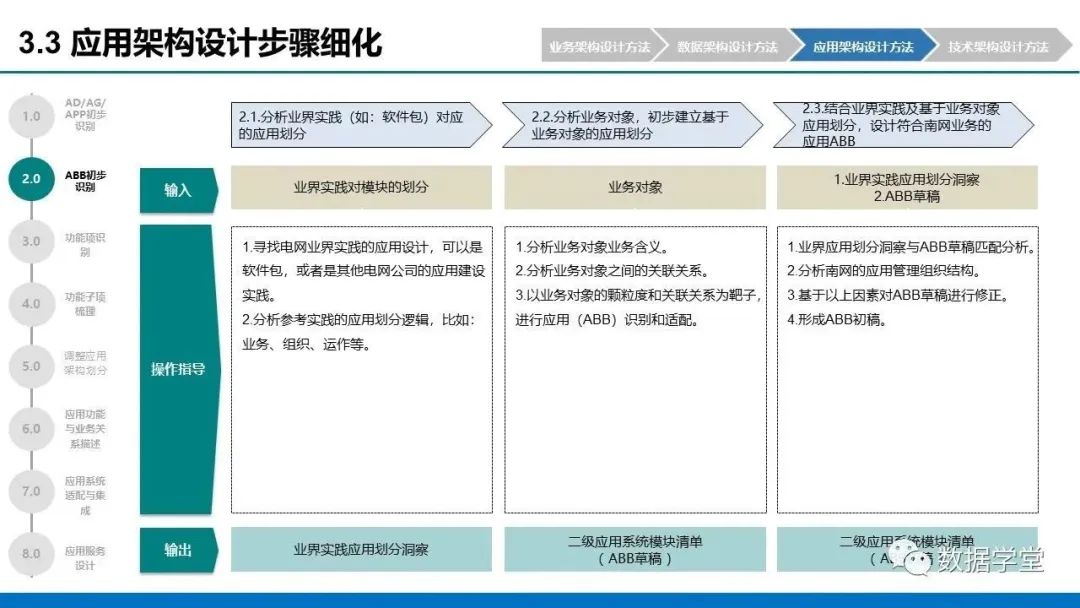Image resolution: width=1080 pixels, height=608 pixels.
Task: Select step circle 3.0 功能项识别
Action: click(31, 242)
